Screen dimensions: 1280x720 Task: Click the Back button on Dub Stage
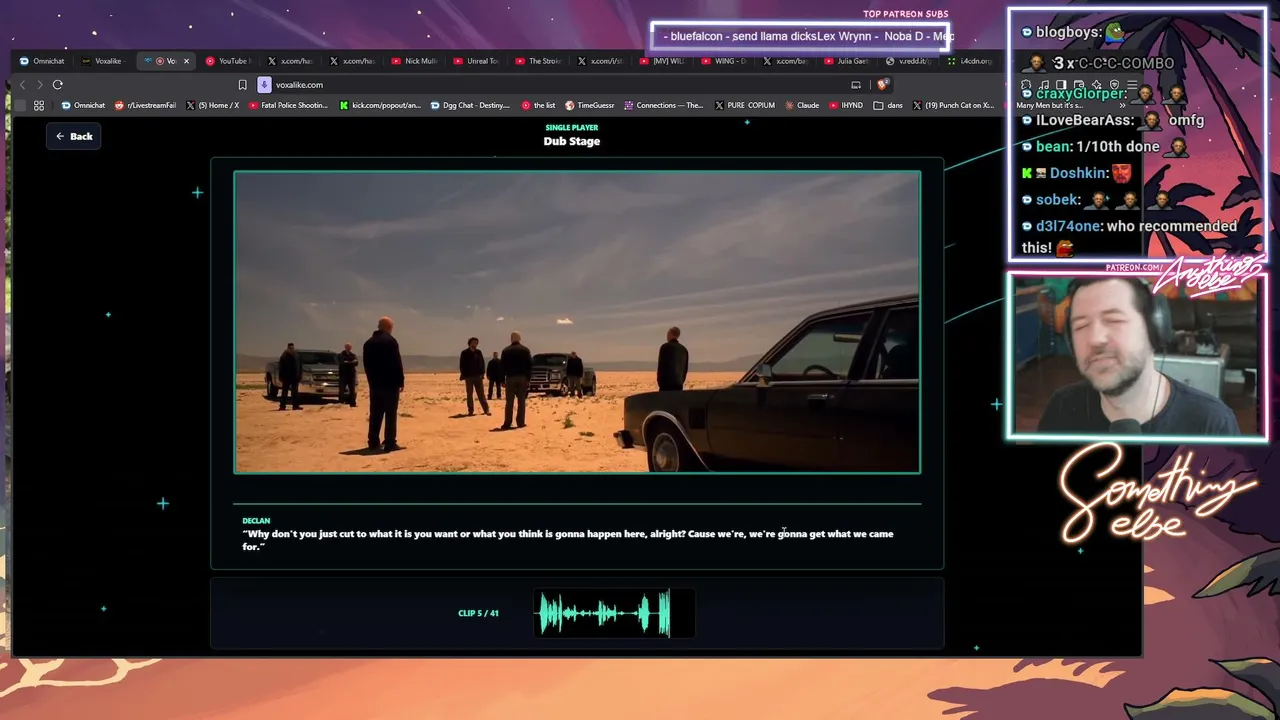(74, 136)
